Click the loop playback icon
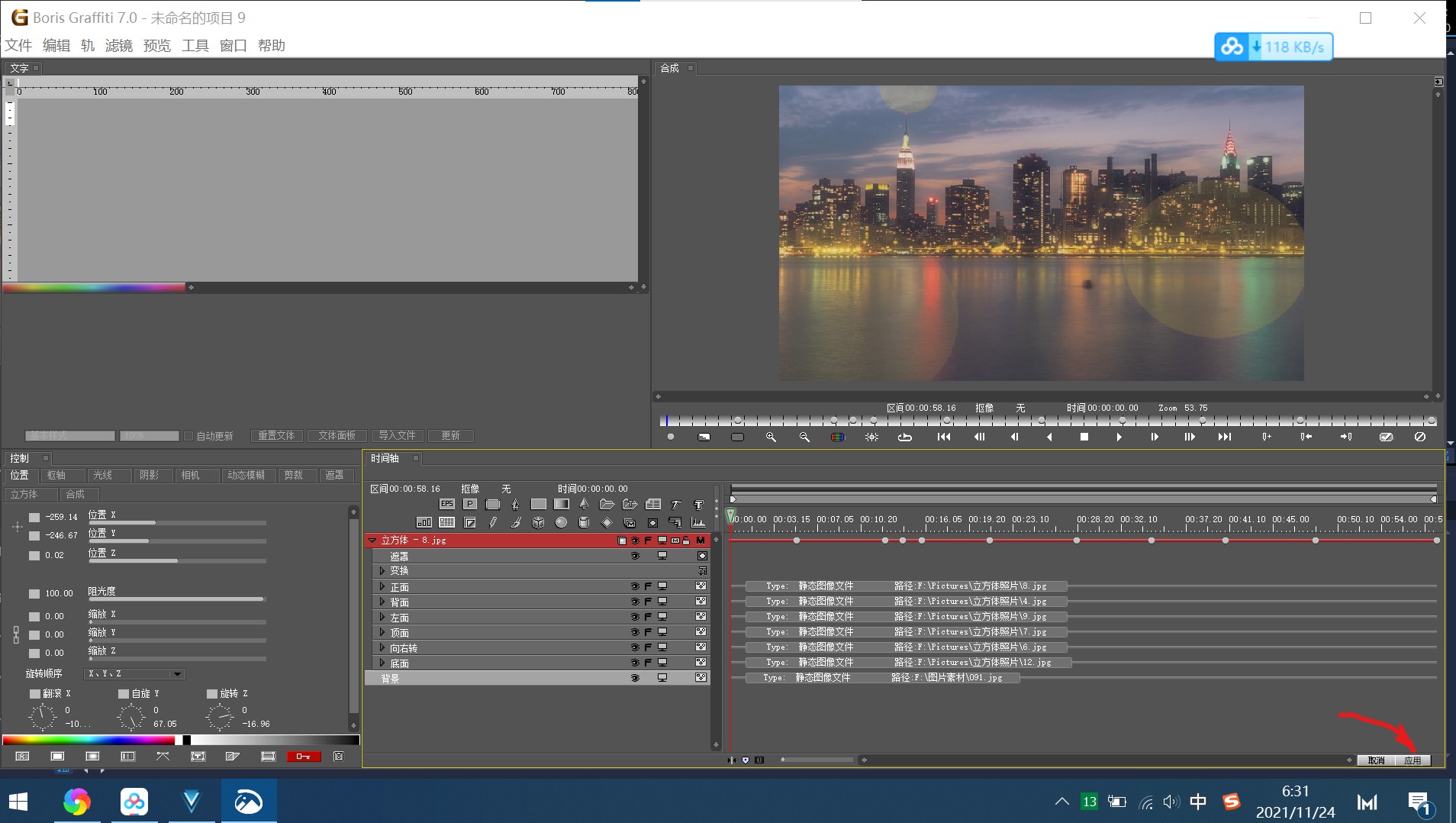Image resolution: width=1456 pixels, height=823 pixels. (904, 437)
